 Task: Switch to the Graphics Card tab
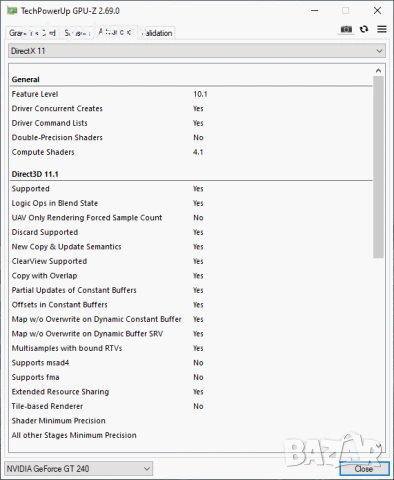(32, 33)
